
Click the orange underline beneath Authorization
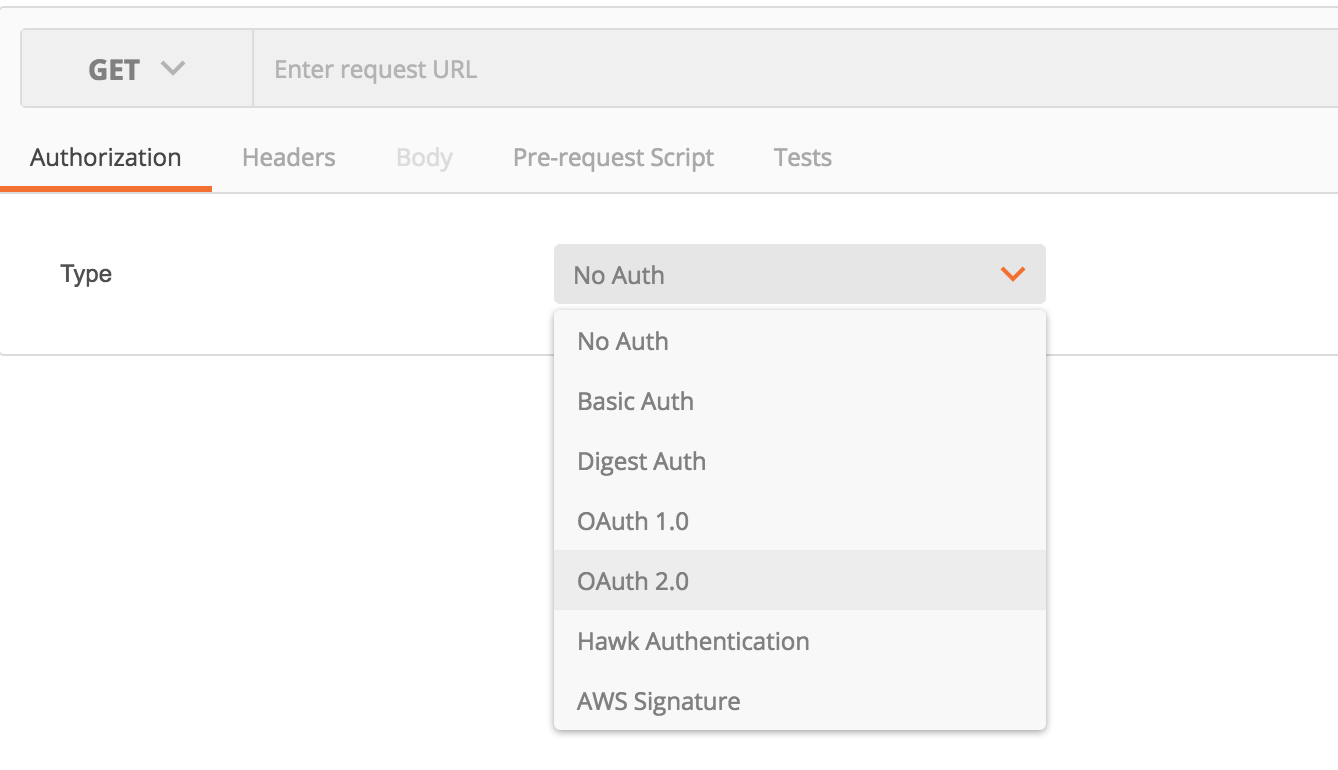pyautogui.click(x=106, y=188)
